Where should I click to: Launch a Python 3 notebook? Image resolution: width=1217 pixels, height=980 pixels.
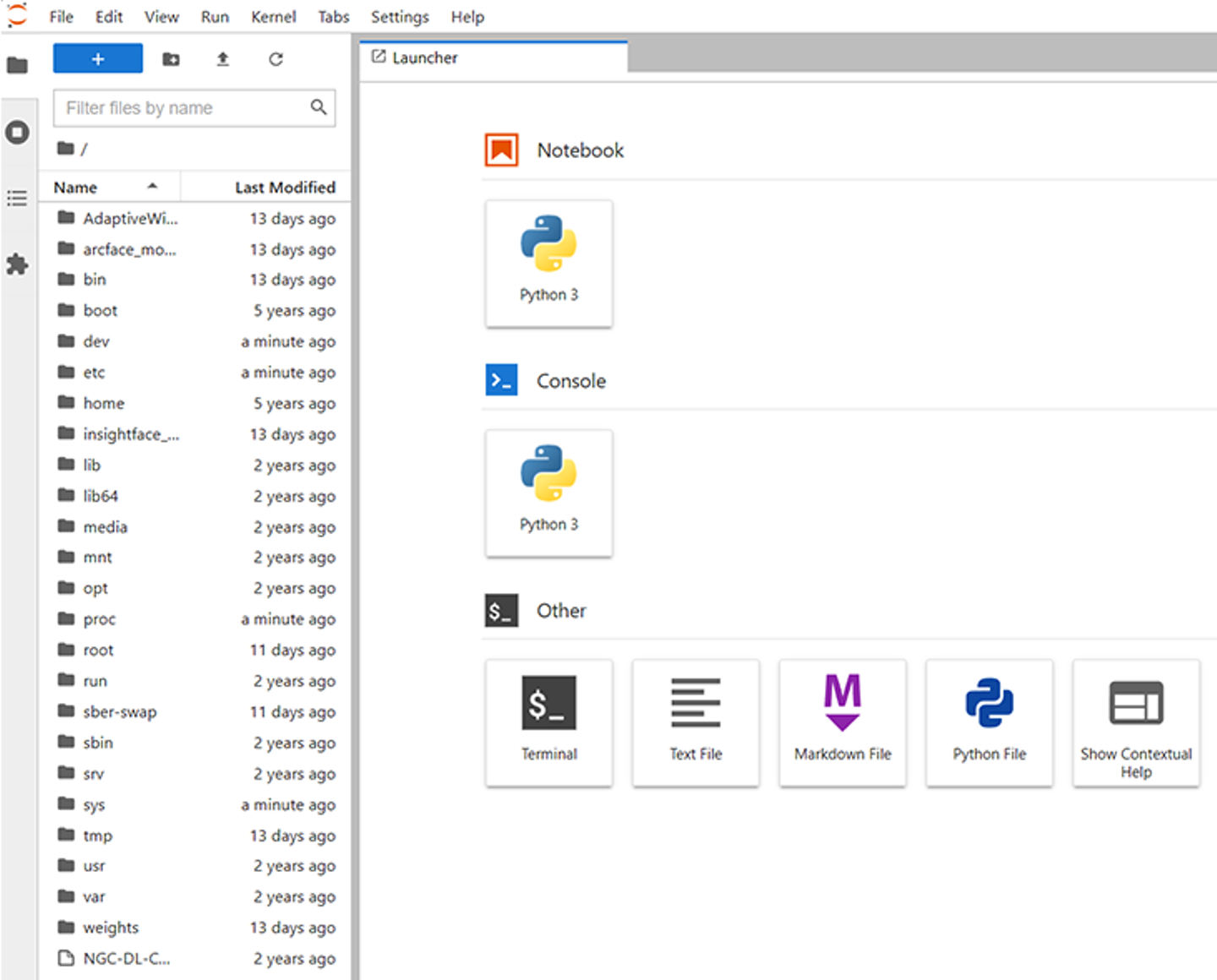coord(548,263)
